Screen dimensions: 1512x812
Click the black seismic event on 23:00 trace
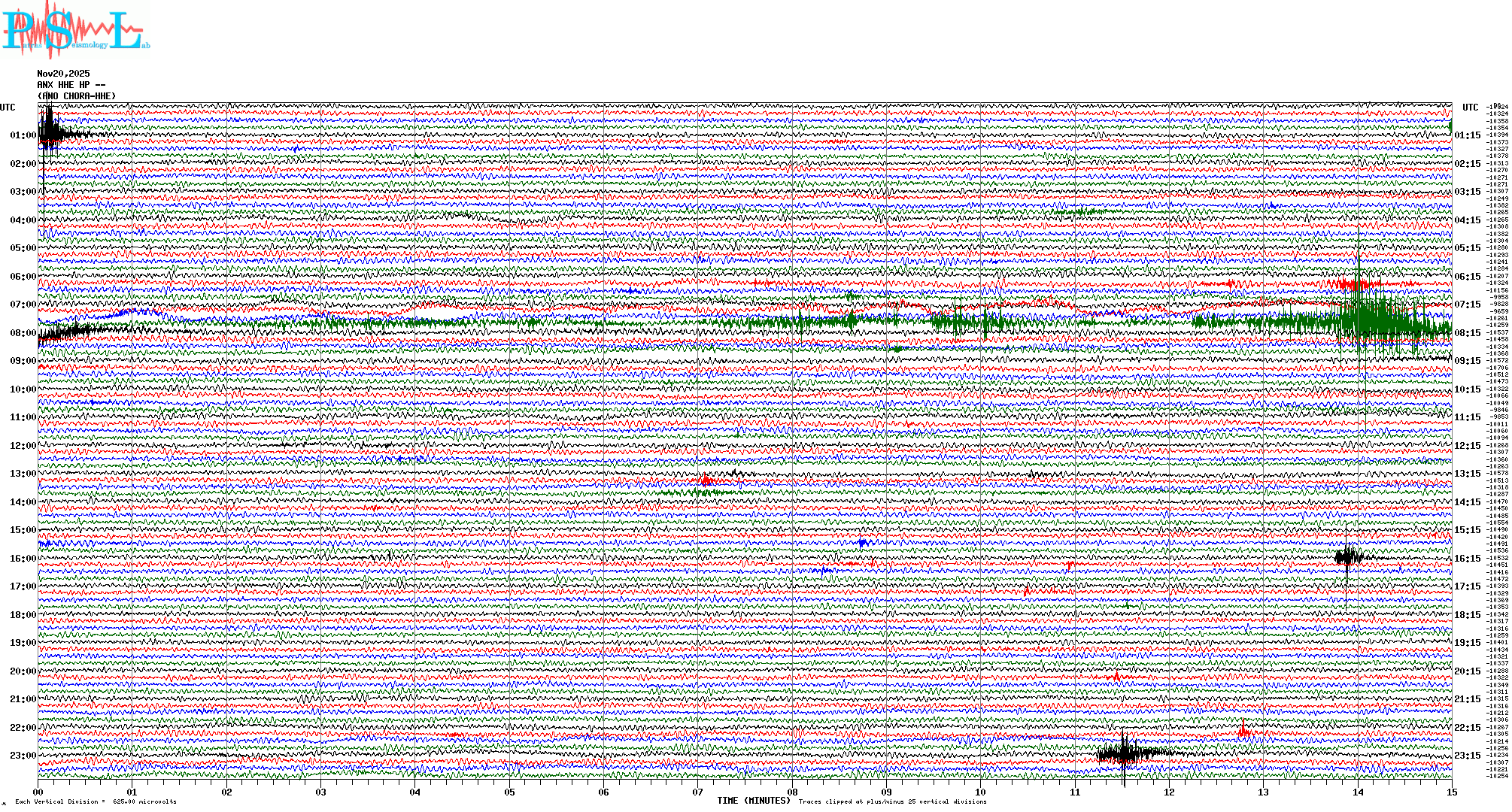1125,753
